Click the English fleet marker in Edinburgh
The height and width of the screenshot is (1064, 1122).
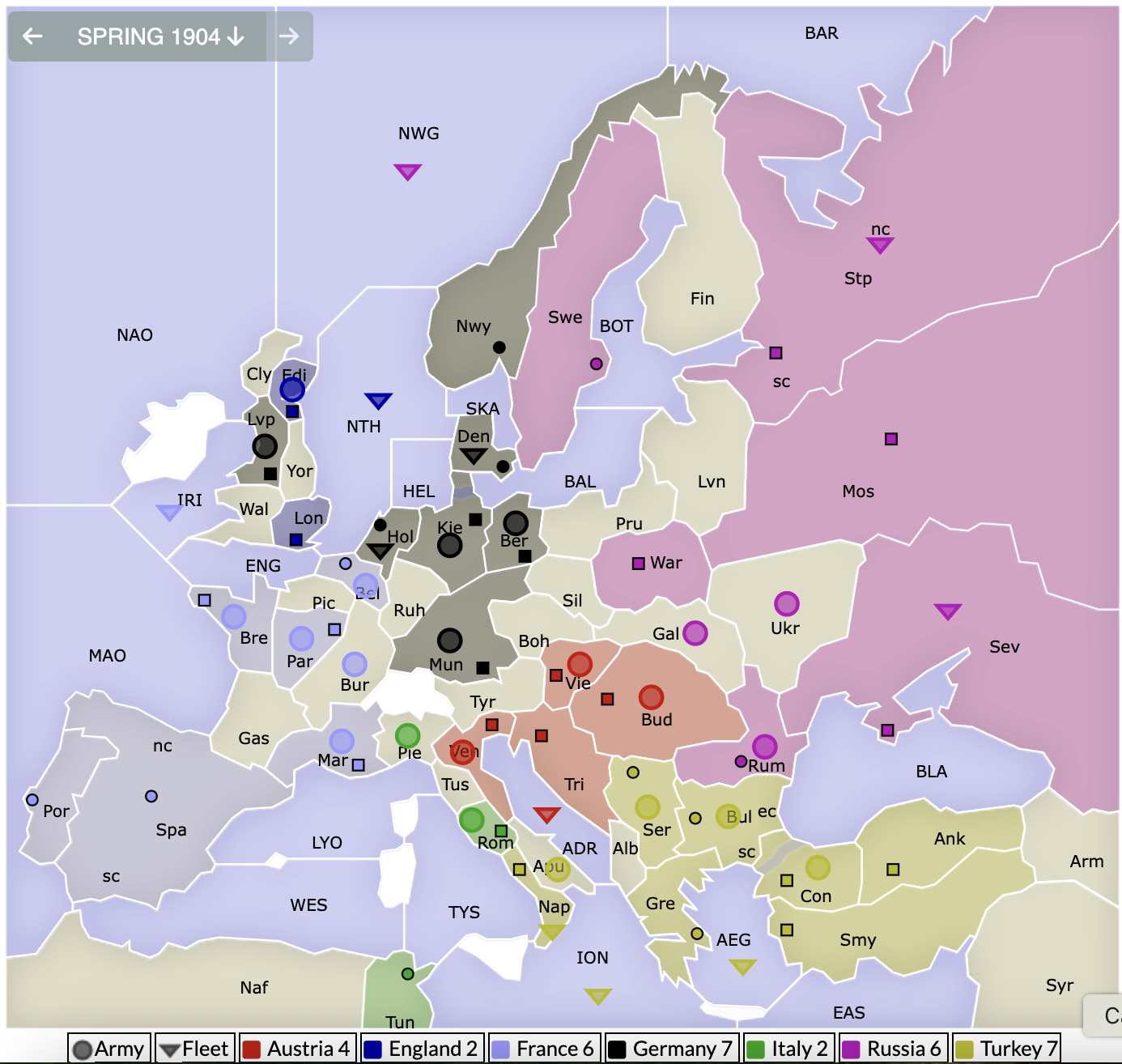pos(291,389)
